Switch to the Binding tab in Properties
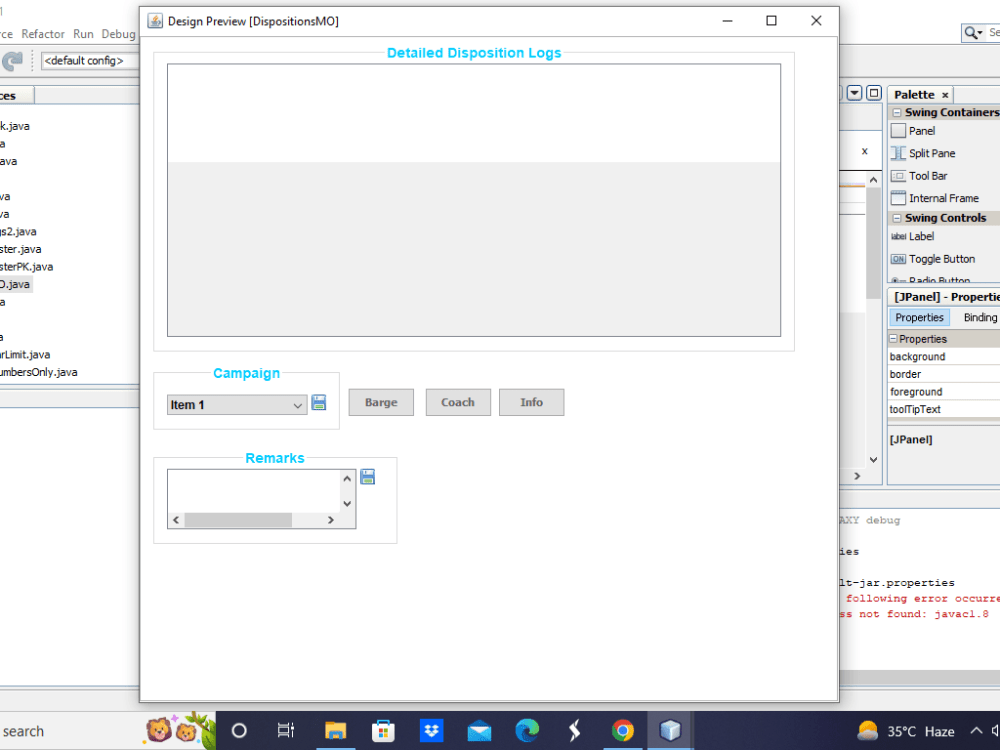 pyautogui.click(x=979, y=317)
